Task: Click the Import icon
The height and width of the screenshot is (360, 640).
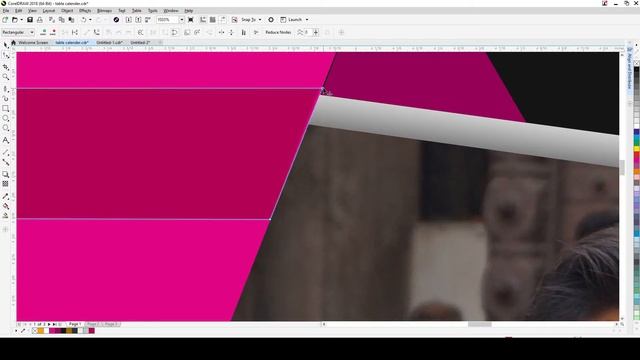Action: [x=129, y=20]
